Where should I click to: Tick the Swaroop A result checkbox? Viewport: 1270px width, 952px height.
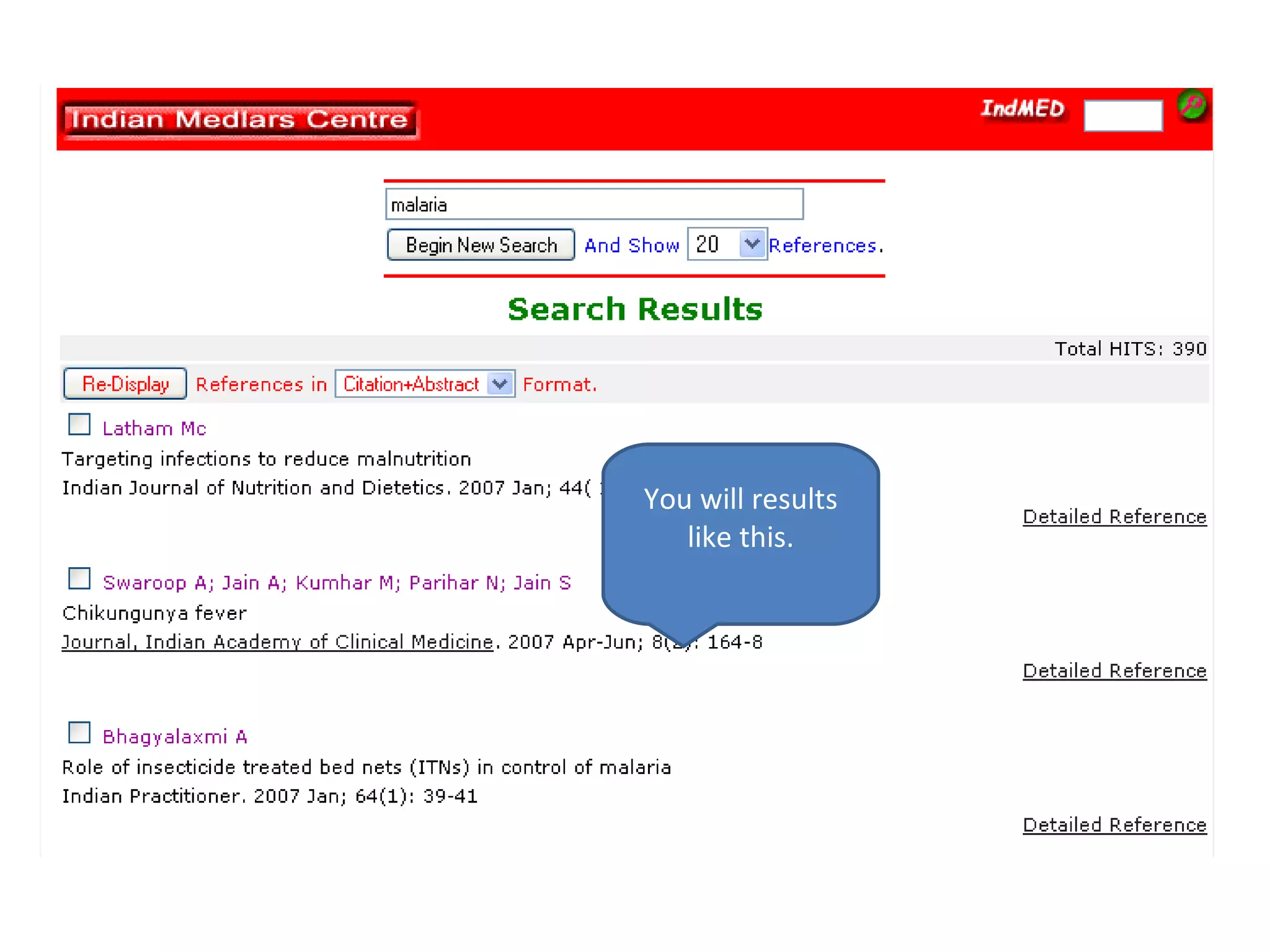[x=79, y=578]
